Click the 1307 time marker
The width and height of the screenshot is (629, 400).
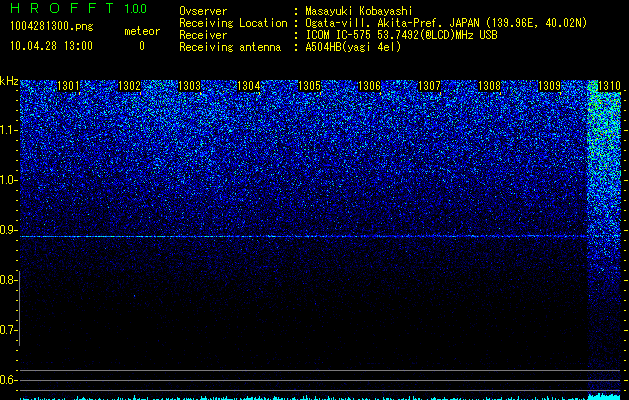click(x=429, y=86)
